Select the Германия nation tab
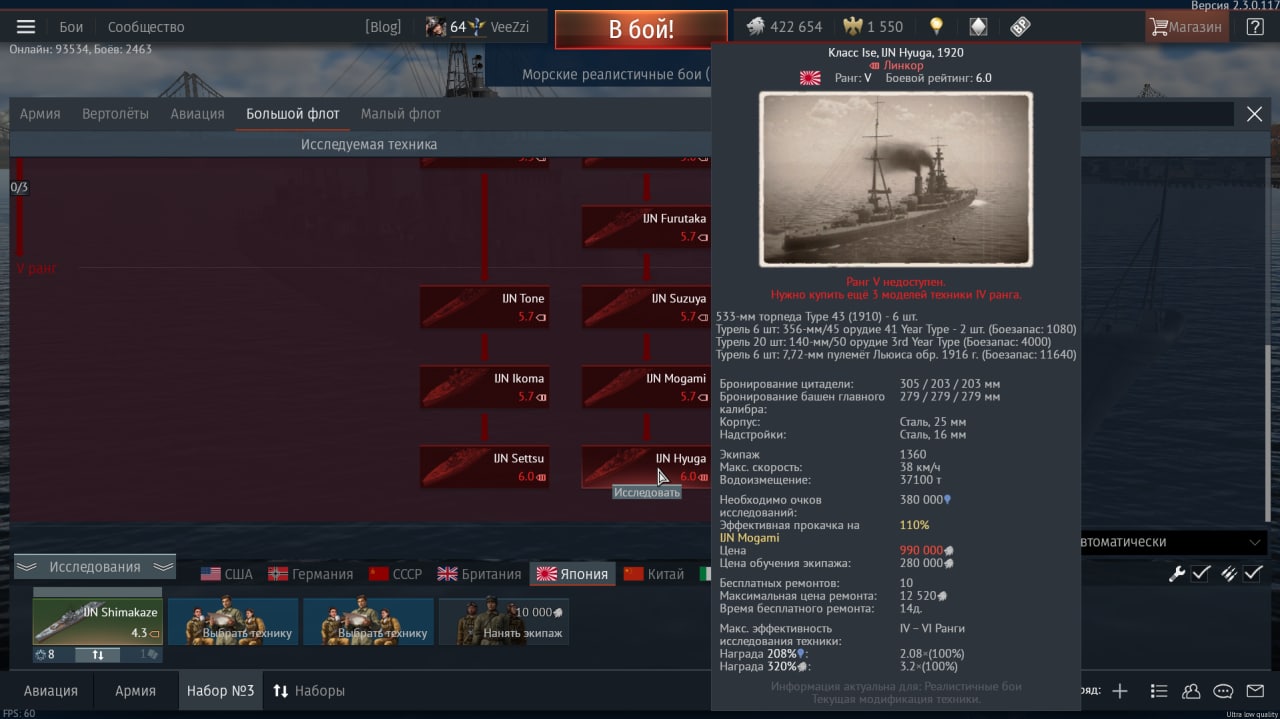The image size is (1280, 719). click(310, 574)
